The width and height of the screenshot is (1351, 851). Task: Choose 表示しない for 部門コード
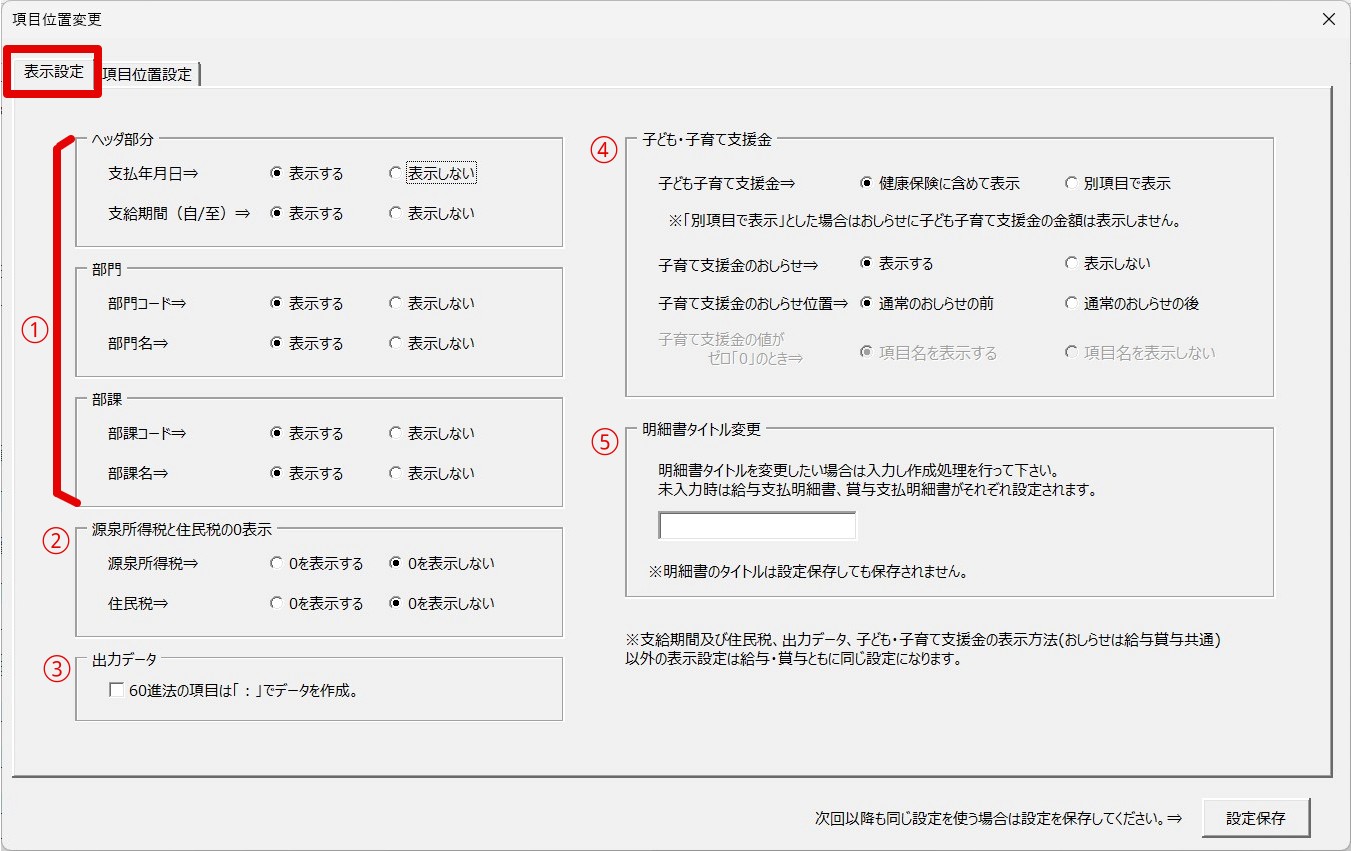point(396,304)
